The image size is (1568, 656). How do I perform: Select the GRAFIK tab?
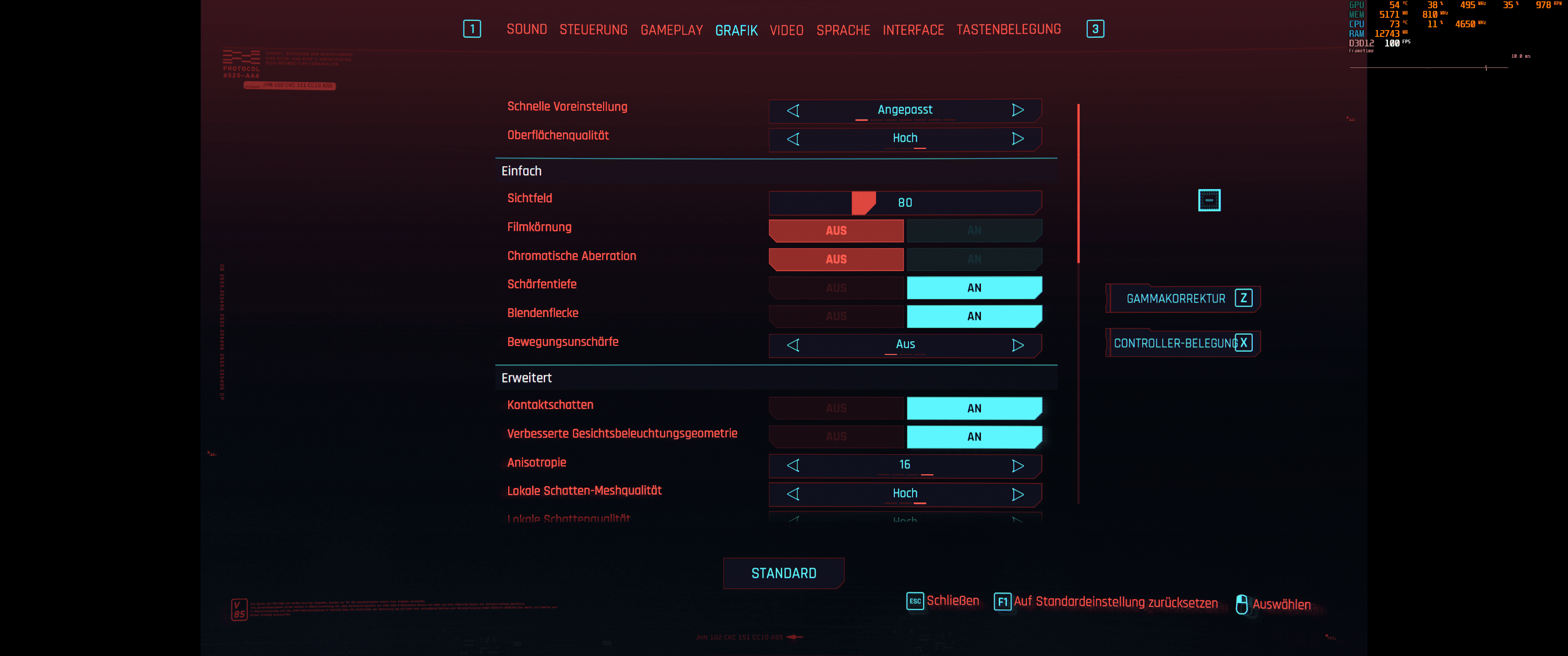(737, 31)
